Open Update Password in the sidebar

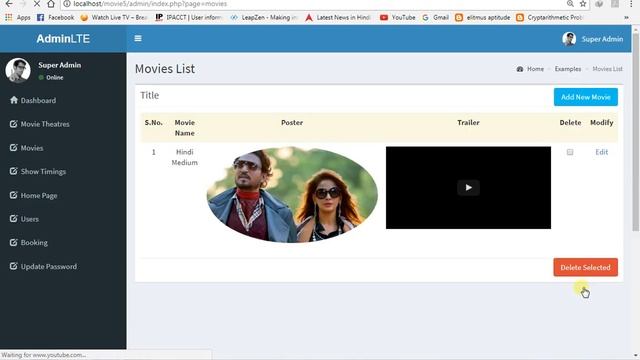click(49, 267)
